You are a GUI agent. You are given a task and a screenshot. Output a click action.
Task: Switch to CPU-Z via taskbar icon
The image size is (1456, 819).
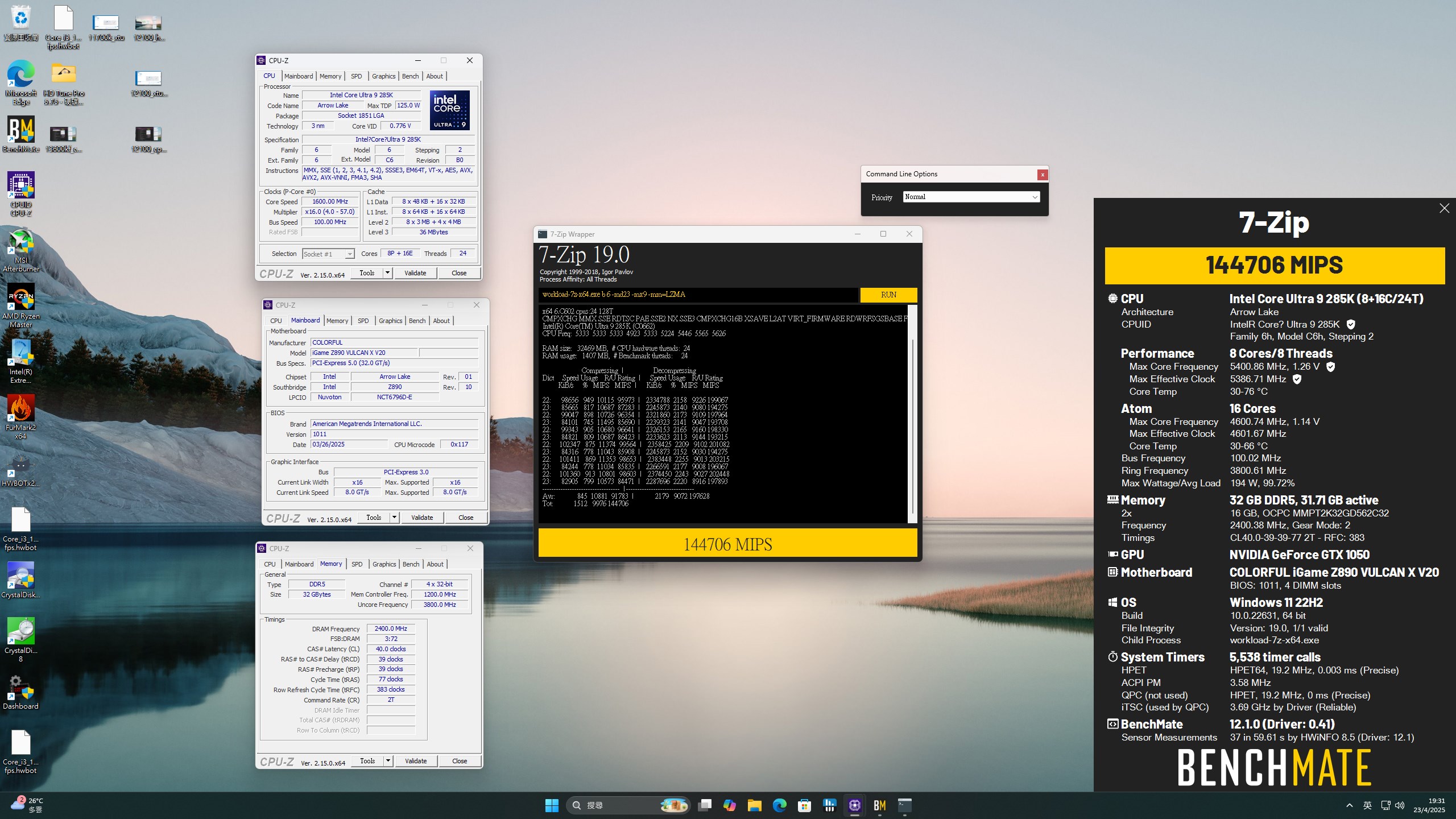(x=854, y=805)
